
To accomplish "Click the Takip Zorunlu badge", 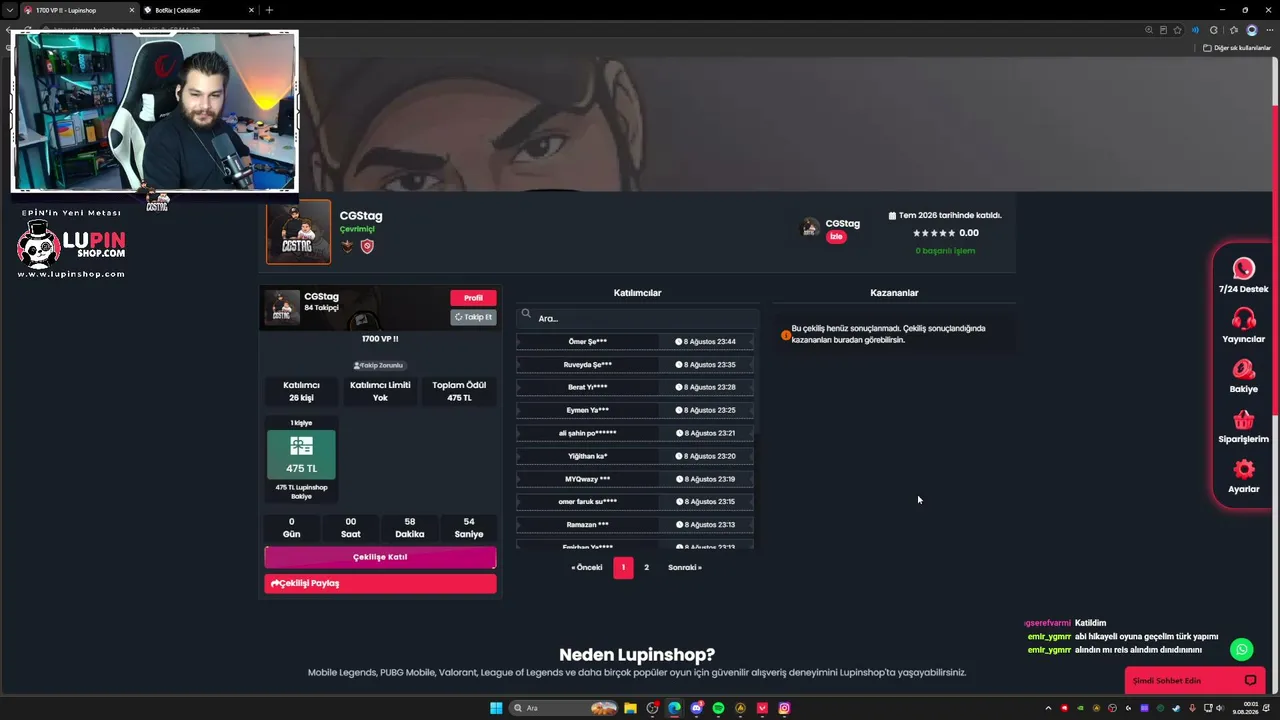I will [379, 366].
